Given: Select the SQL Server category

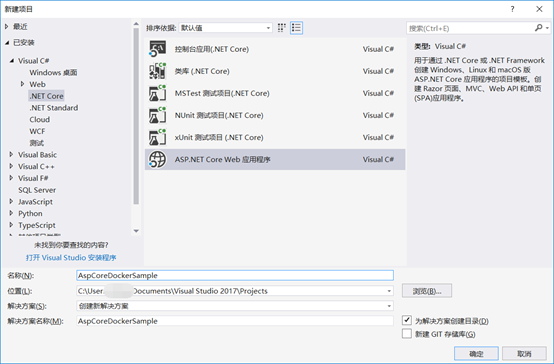Looking at the screenshot, I should tap(37, 190).
